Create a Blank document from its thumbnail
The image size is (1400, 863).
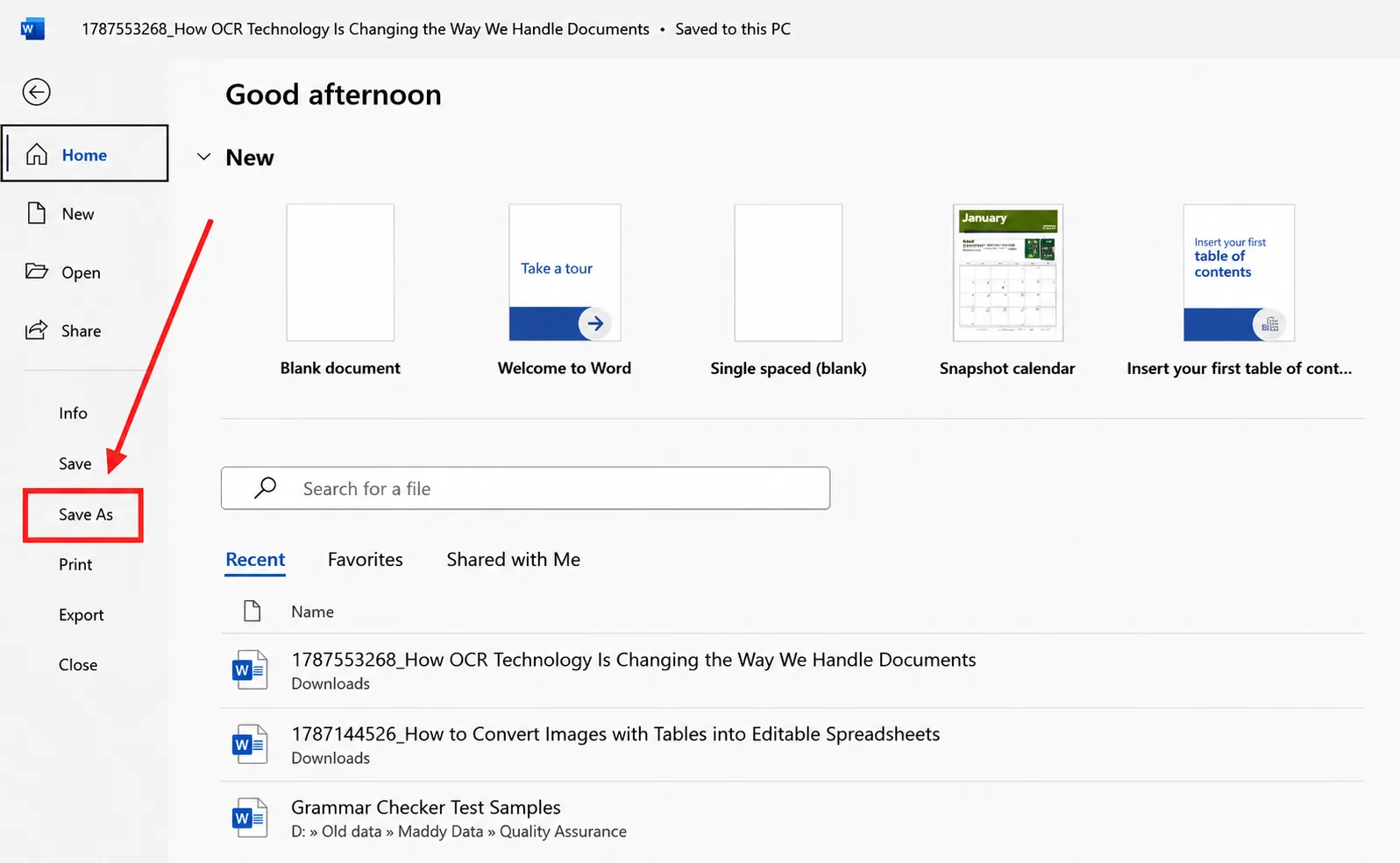(x=340, y=272)
